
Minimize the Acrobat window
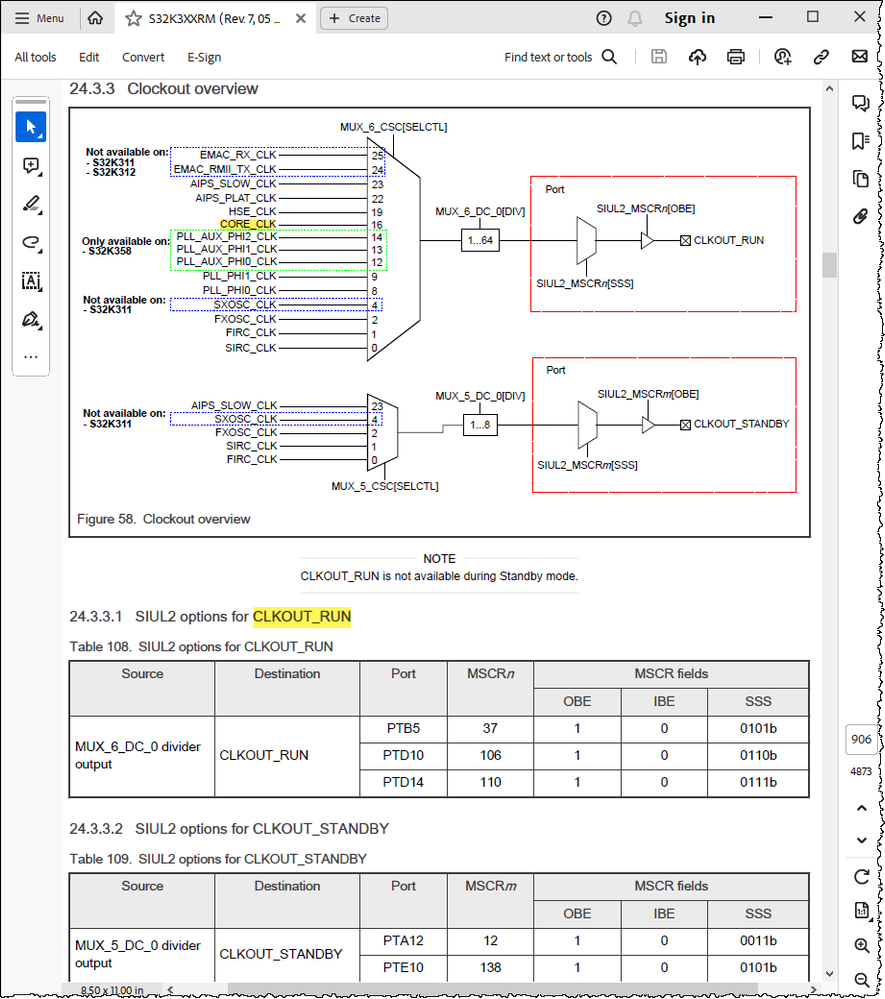coord(766,18)
